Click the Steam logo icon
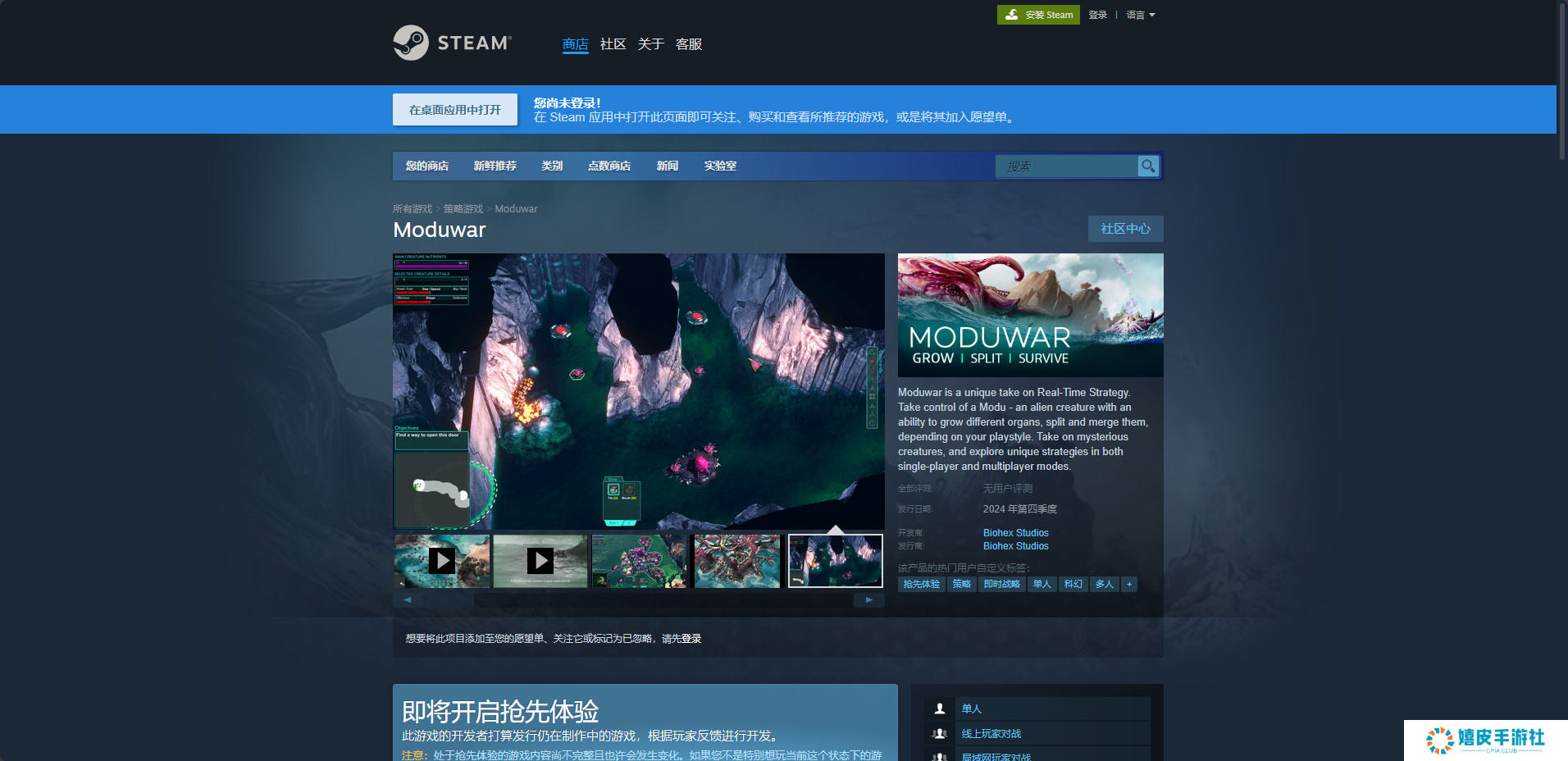Image resolution: width=1568 pixels, height=761 pixels. point(411,43)
